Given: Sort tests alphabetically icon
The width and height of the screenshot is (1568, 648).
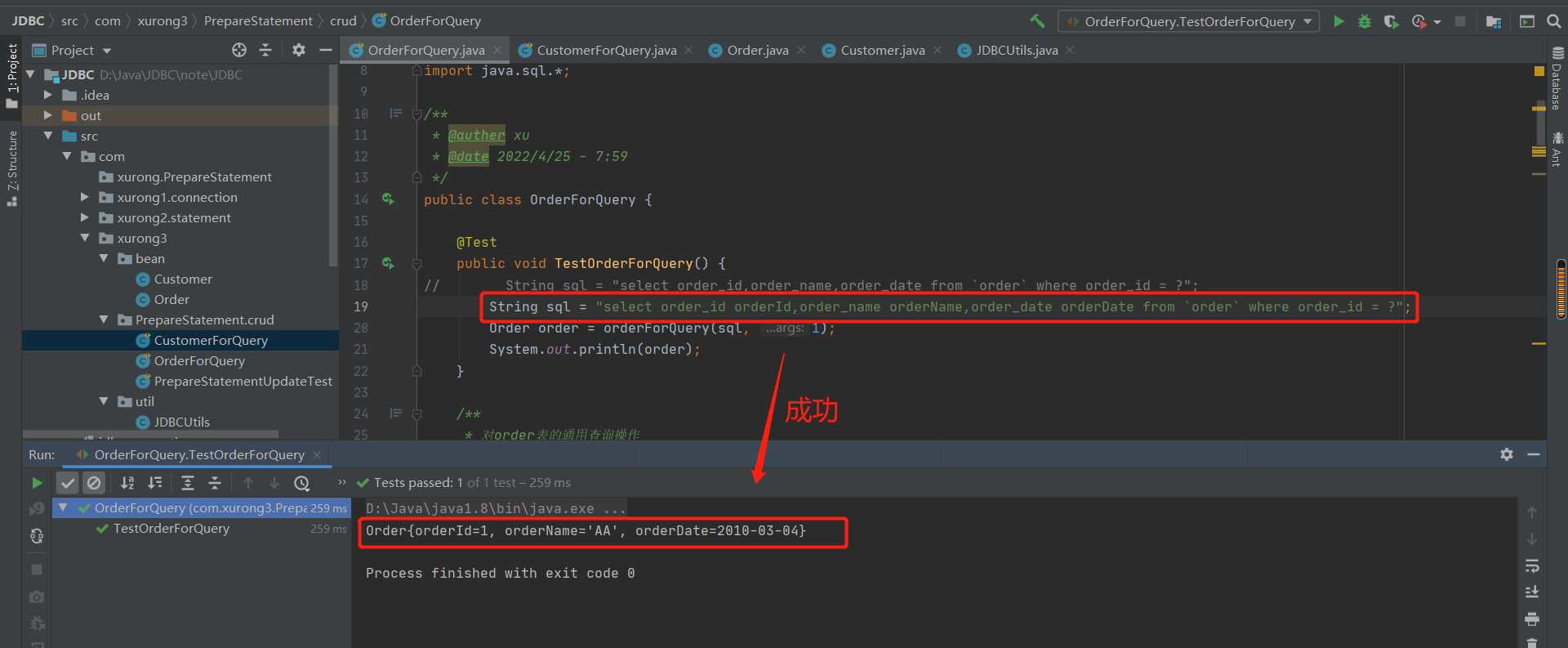Looking at the screenshot, I should point(127,483).
